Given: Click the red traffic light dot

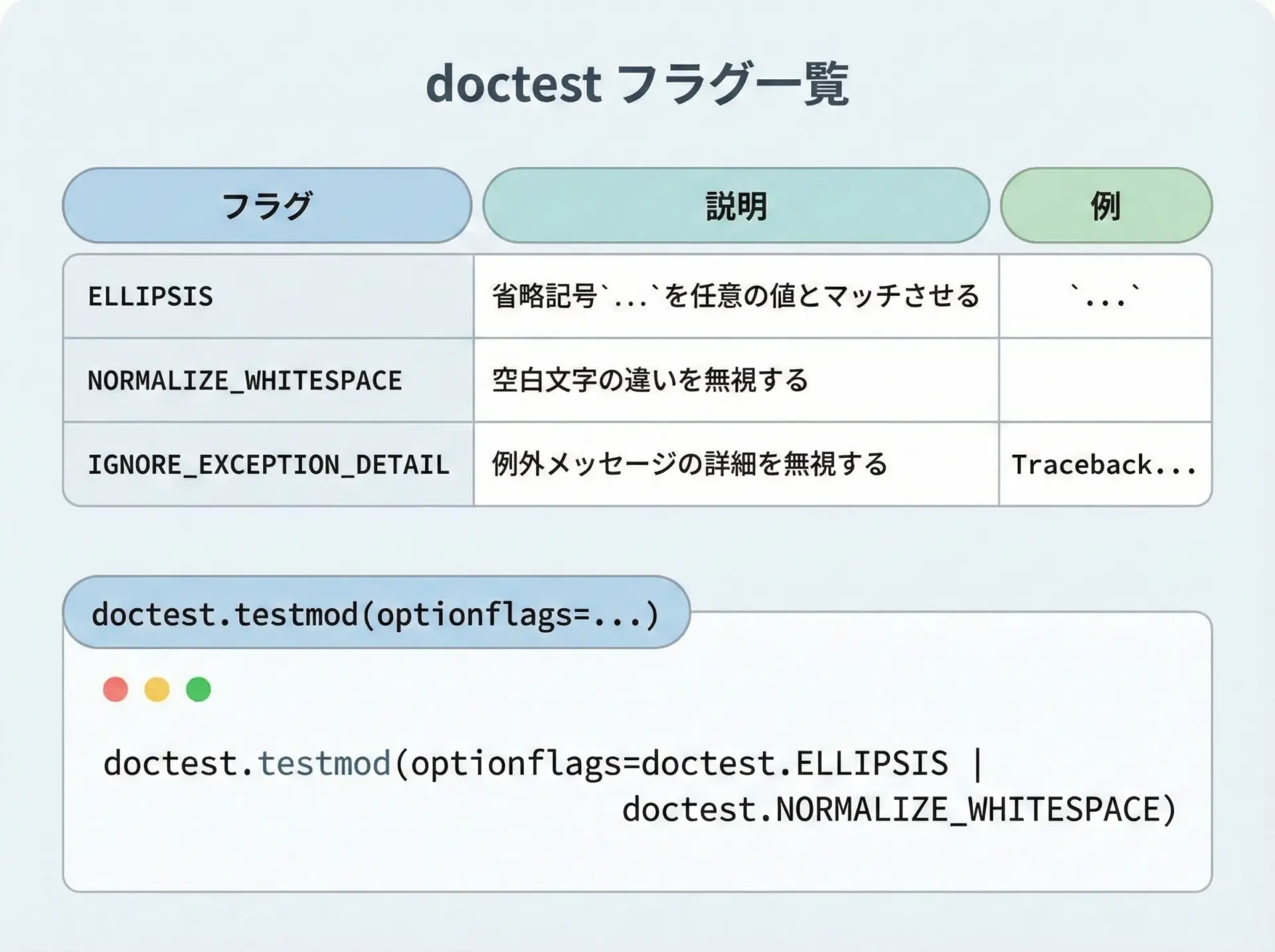Looking at the screenshot, I should click(x=116, y=689).
